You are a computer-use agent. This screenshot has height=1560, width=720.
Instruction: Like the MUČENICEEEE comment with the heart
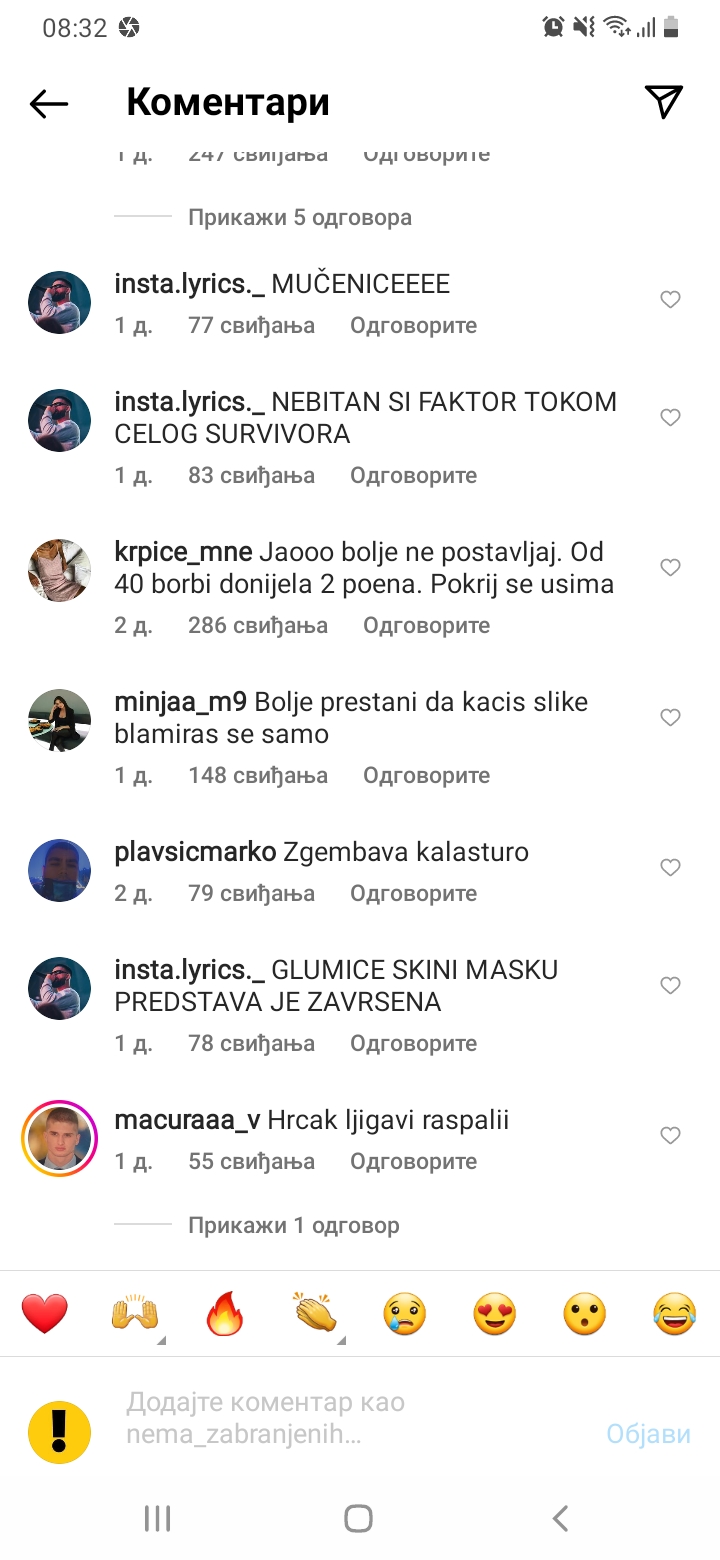tap(670, 299)
